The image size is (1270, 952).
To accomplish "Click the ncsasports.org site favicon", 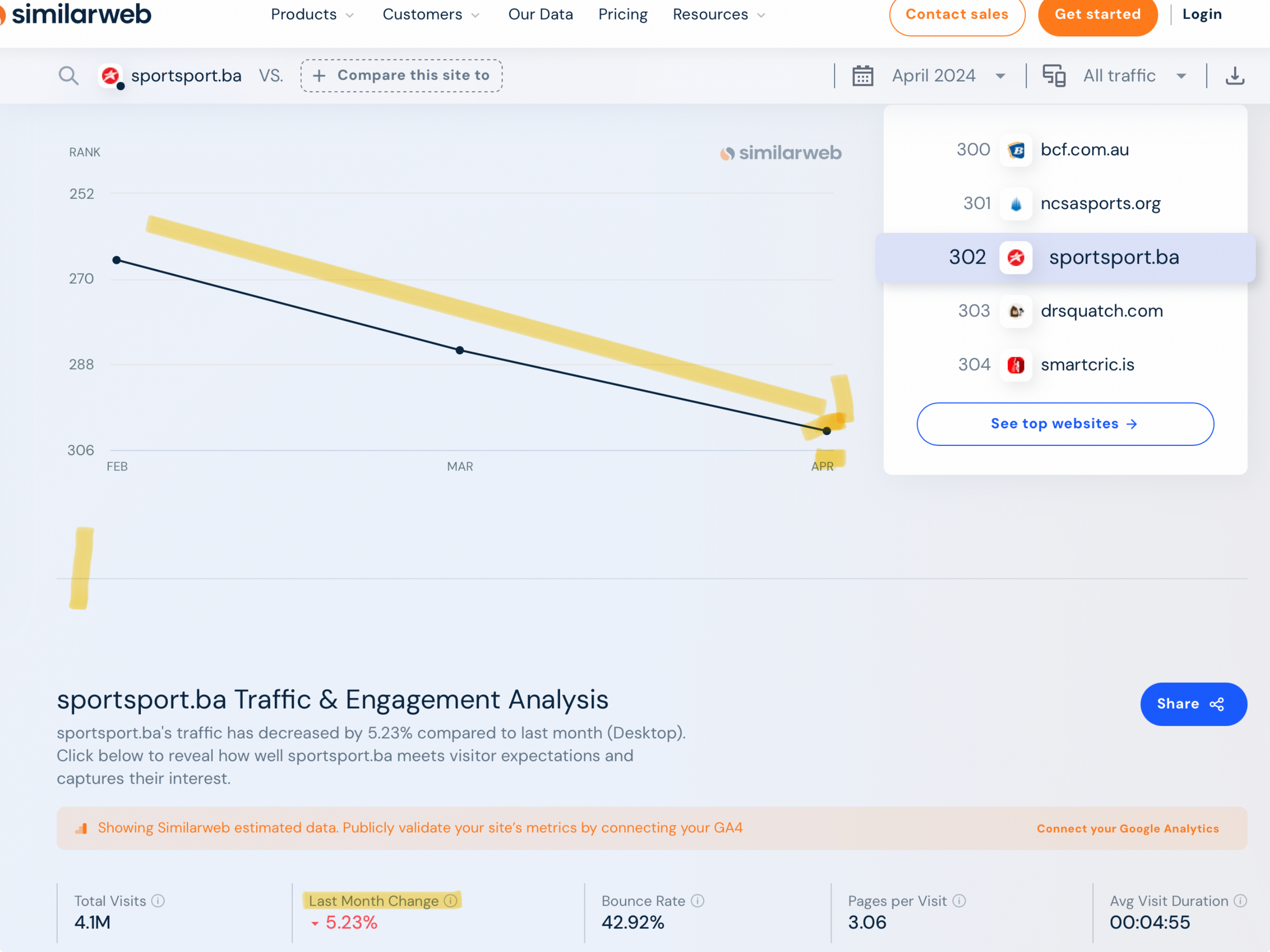I will (1016, 203).
